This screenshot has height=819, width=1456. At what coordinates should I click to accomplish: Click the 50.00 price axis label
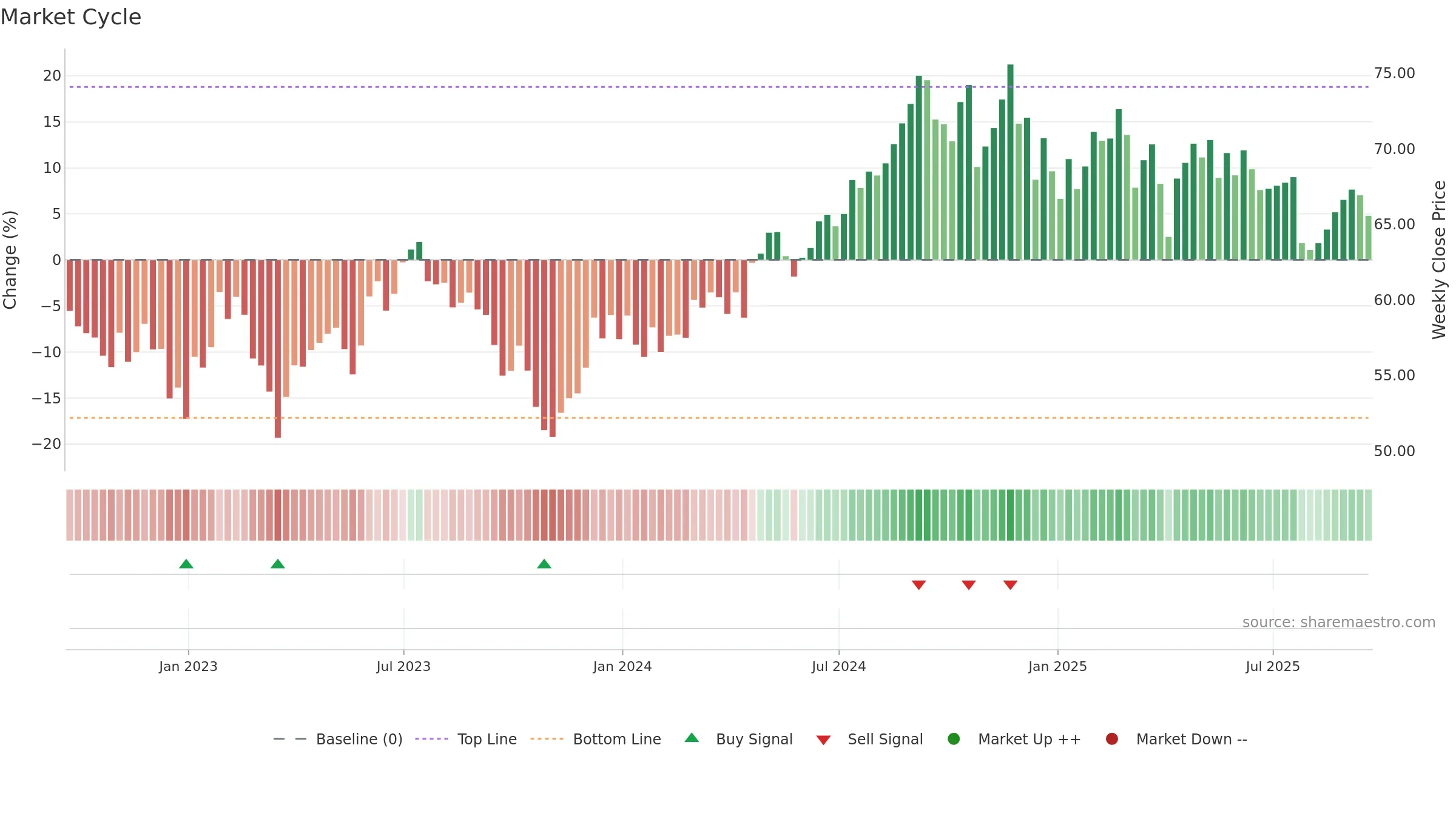(1394, 451)
